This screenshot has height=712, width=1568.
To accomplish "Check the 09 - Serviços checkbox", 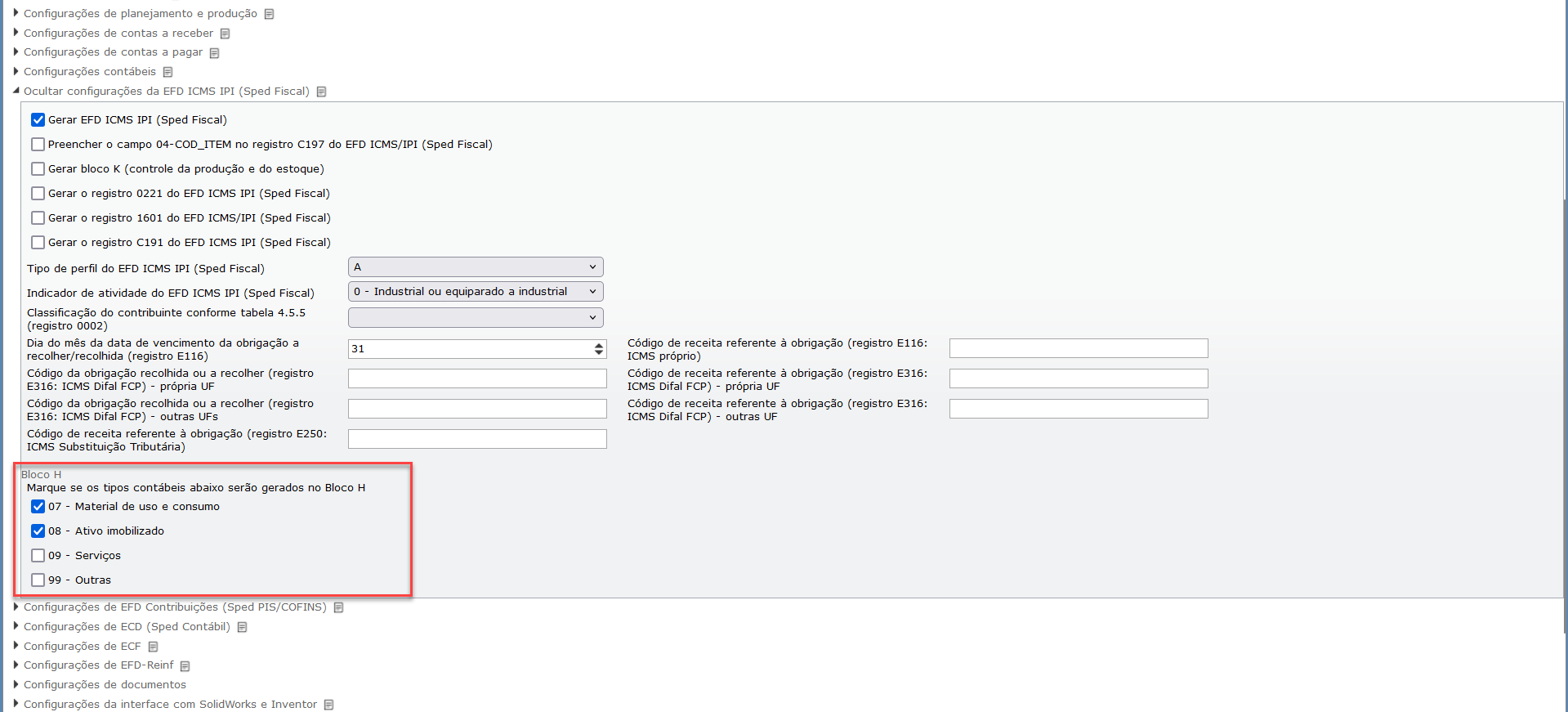I will coord(38,556).
